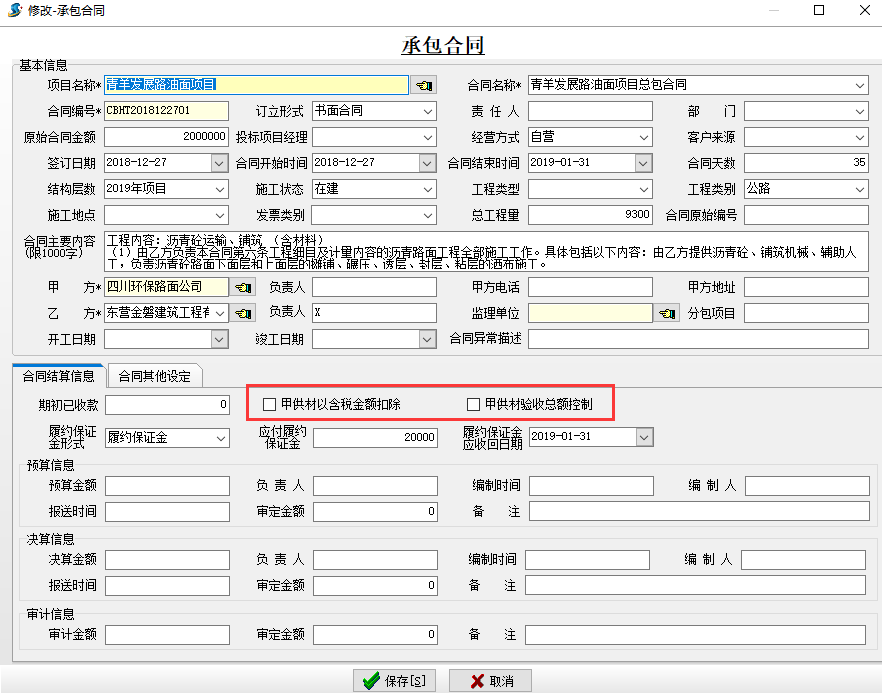This screenshot has height=693, width=882.
Task: Click the 原始合同金额 input field
Action: pyautogui.click(x=166, y=137)
